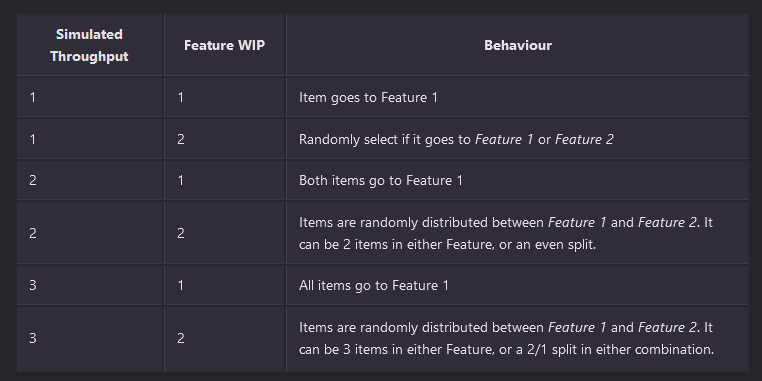762x381 pixels.
Task: Click the Feature WIP column header
Action: (x=225, y=45)
